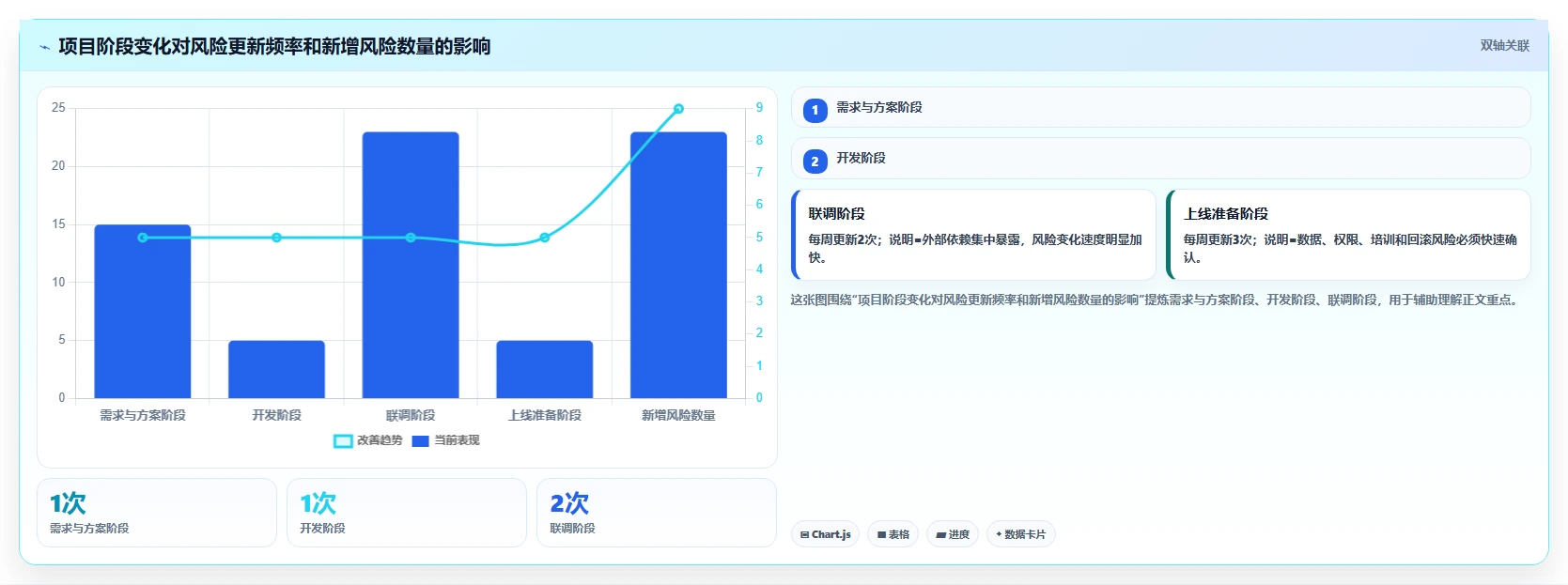Select the 开发阶段 blue bar
The image size is (1568, 585).
pyautogui.click(x=276, y=369)
